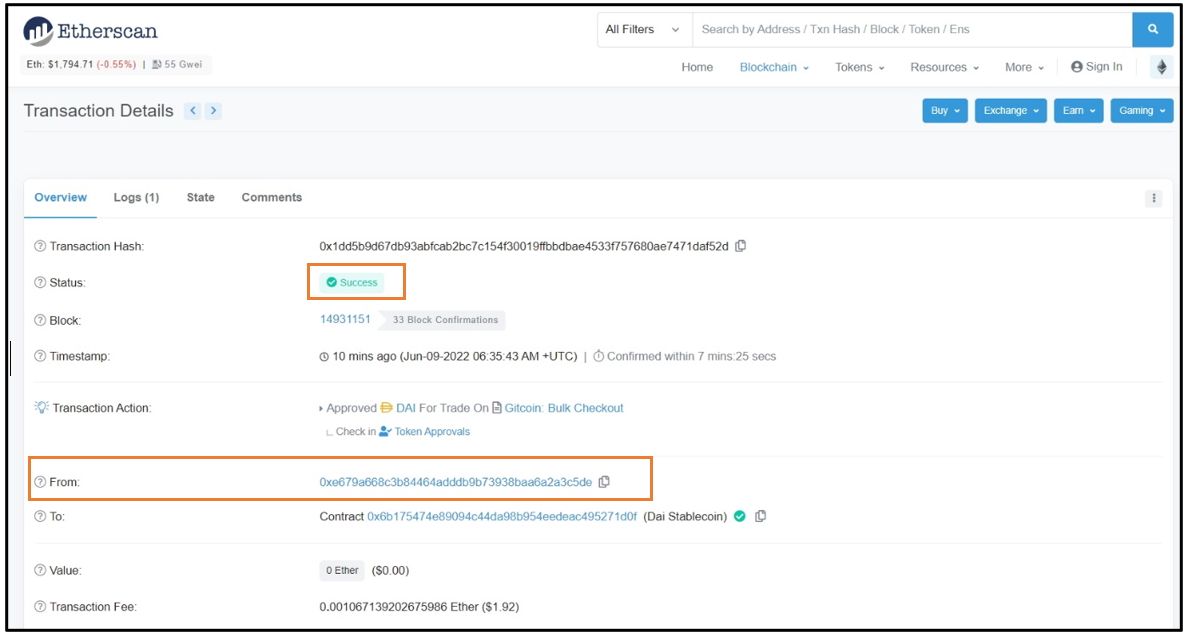Focus the address search input field
The height and width of the screenshot is (633, 1186).
(910, 30)
